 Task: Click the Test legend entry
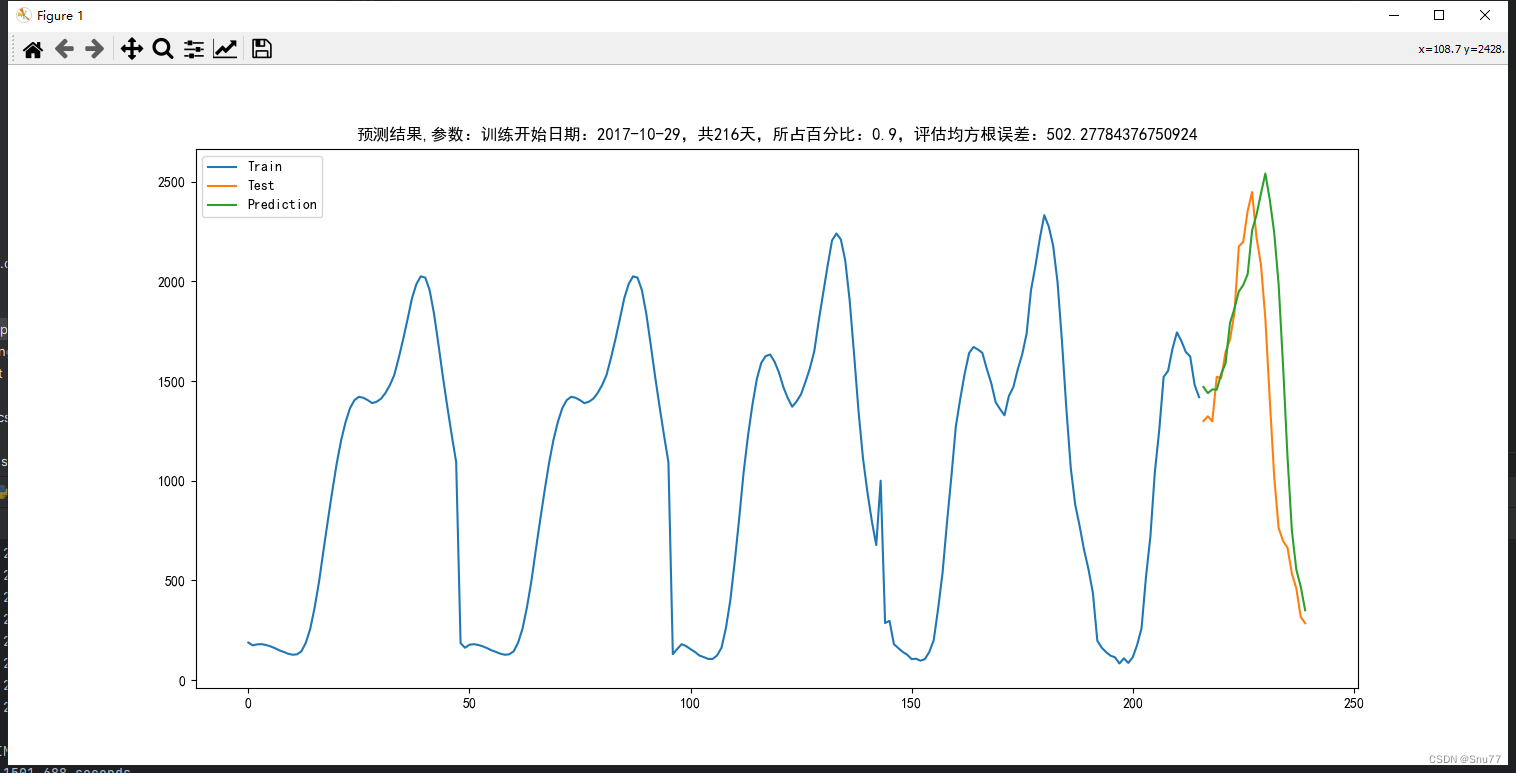(x=261, y=185)
